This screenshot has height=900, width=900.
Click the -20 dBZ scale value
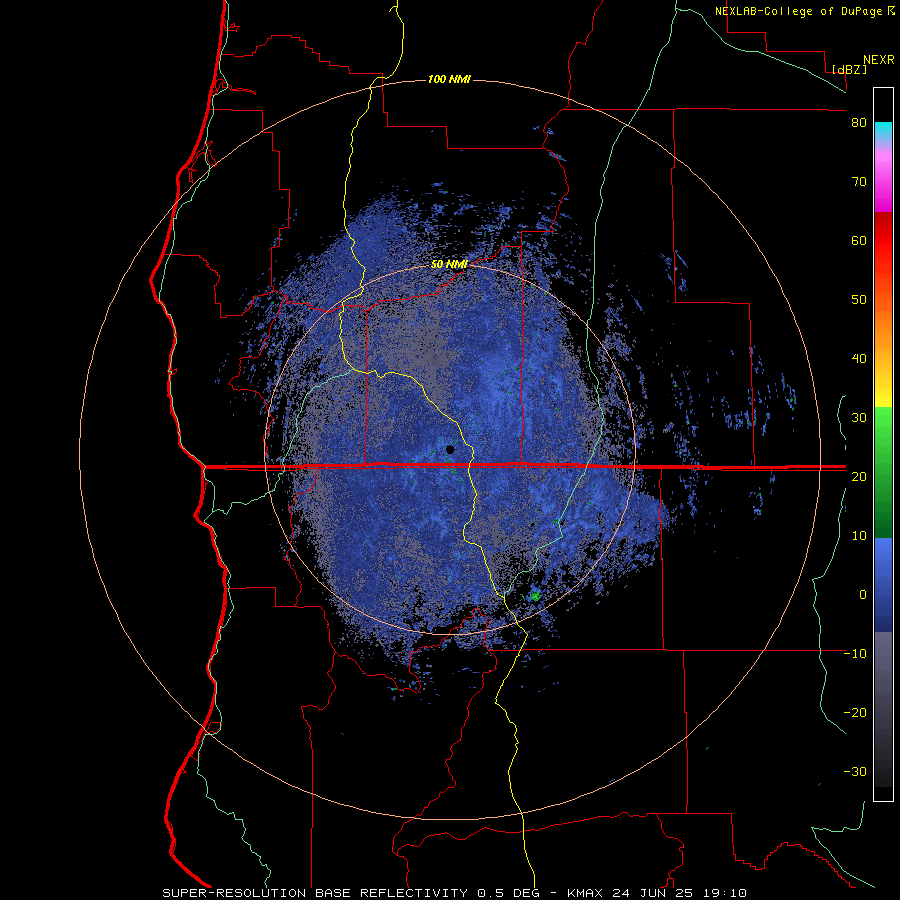click(x=855, y=712)
